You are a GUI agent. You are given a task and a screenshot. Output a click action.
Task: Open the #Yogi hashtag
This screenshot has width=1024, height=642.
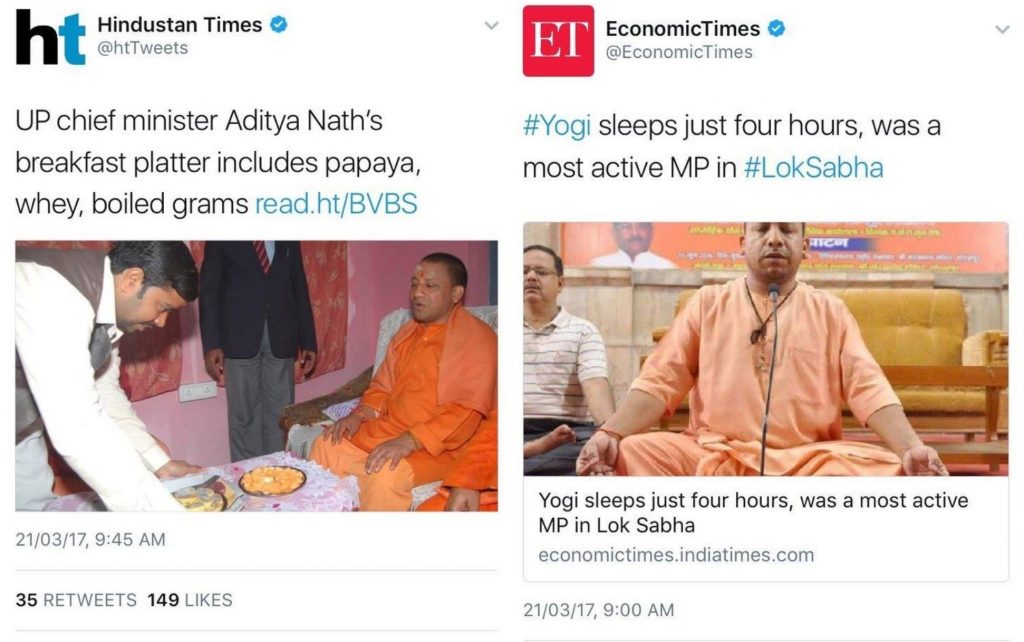556,125
